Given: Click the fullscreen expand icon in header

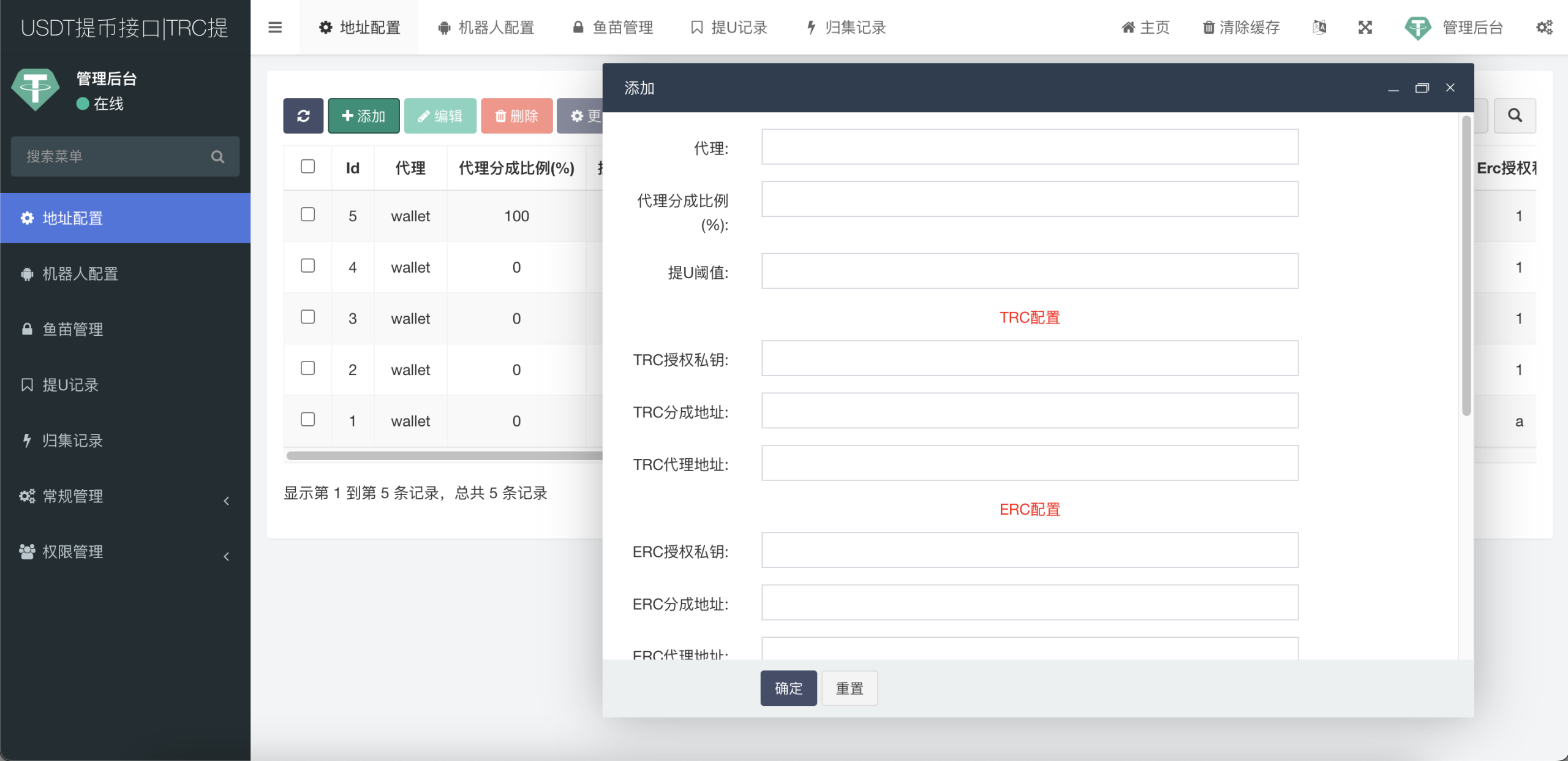Looking at the screenshot, I should click(1365, 28).
